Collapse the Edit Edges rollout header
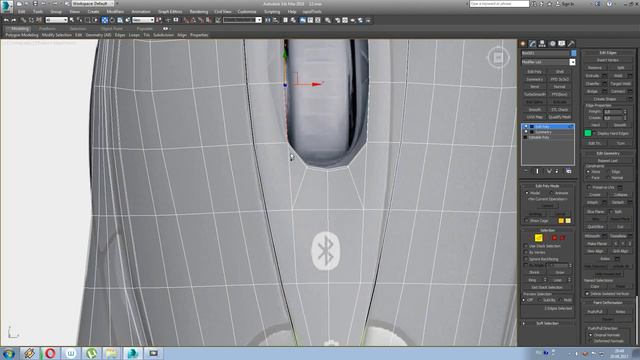This screenshot has width=640, height=360. pyautogui.click(x=608, y=53)
